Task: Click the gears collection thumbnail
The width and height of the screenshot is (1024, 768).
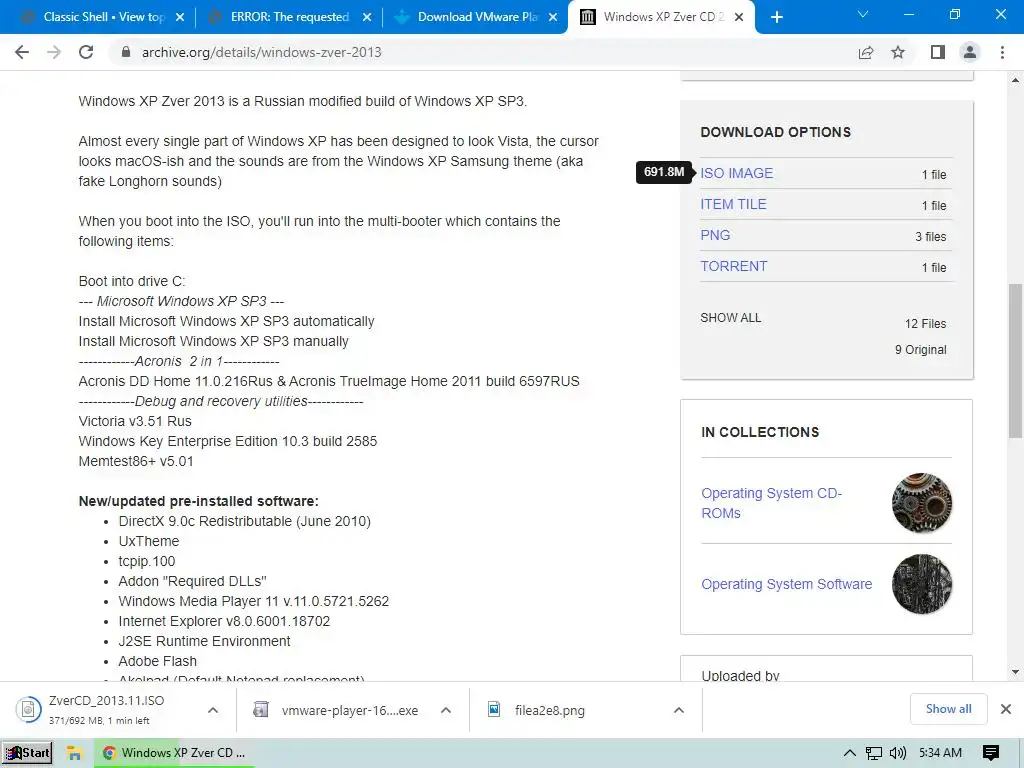Action: pyautogui.click(x=921, y=503)
